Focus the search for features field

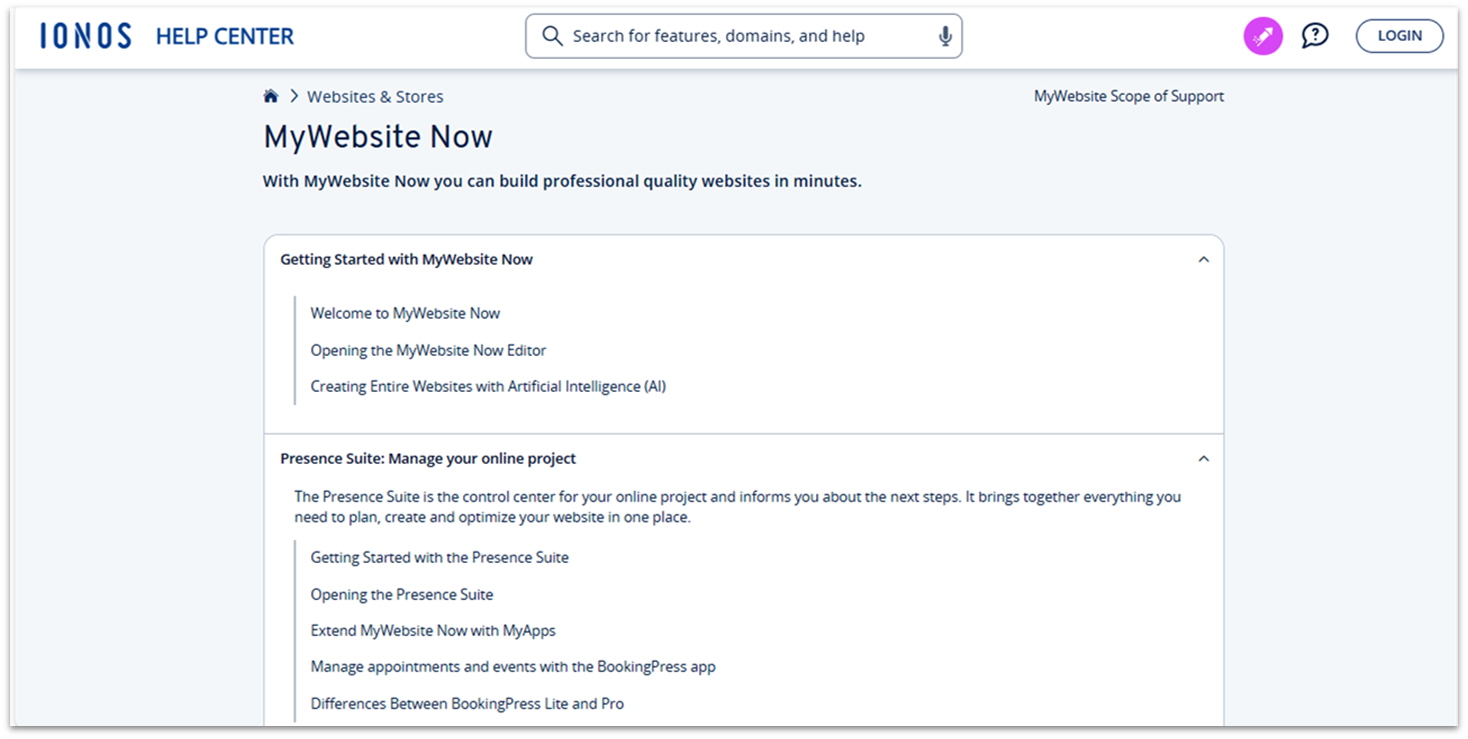point(743,36)
